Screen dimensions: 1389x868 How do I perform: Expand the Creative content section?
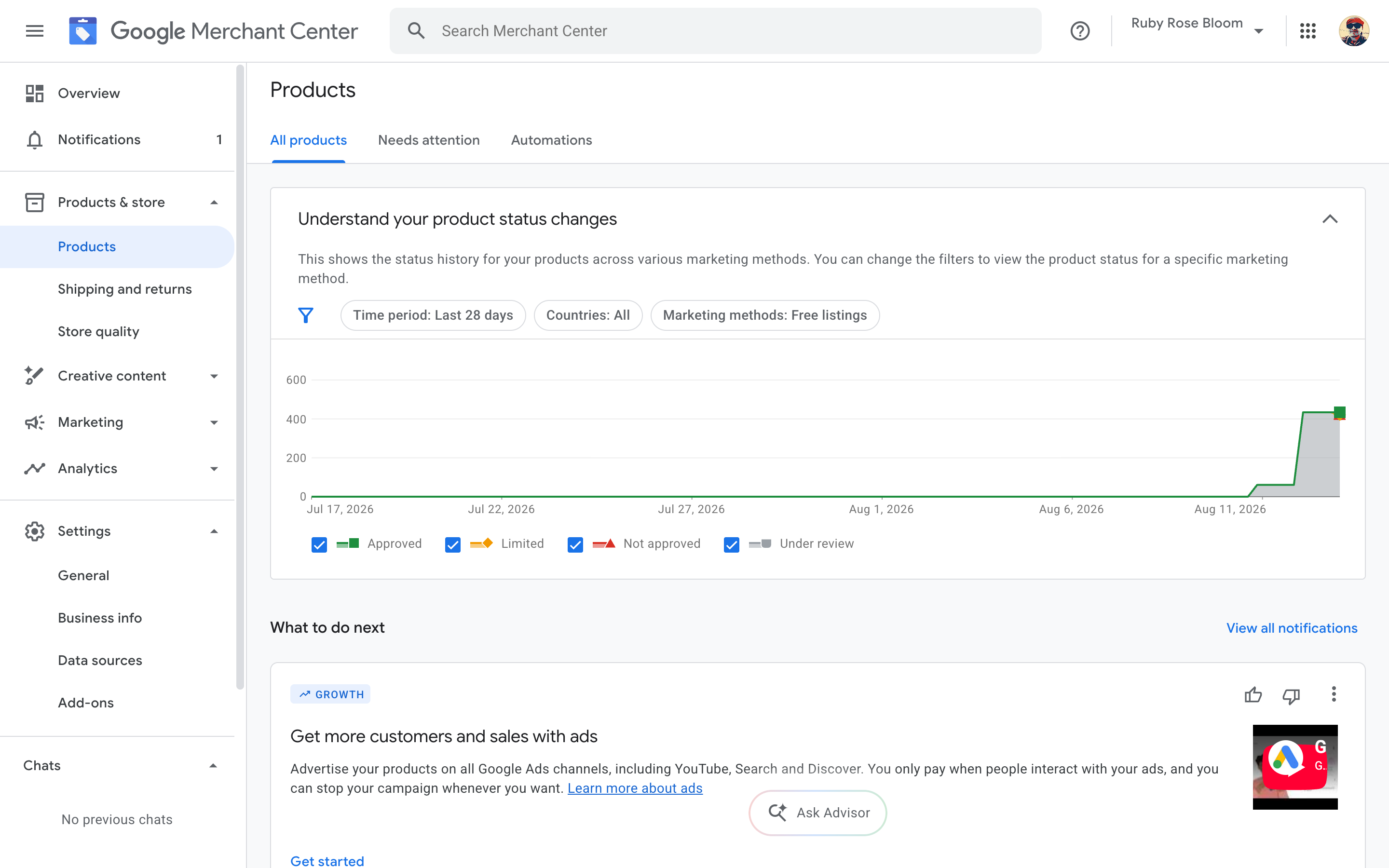214,376
